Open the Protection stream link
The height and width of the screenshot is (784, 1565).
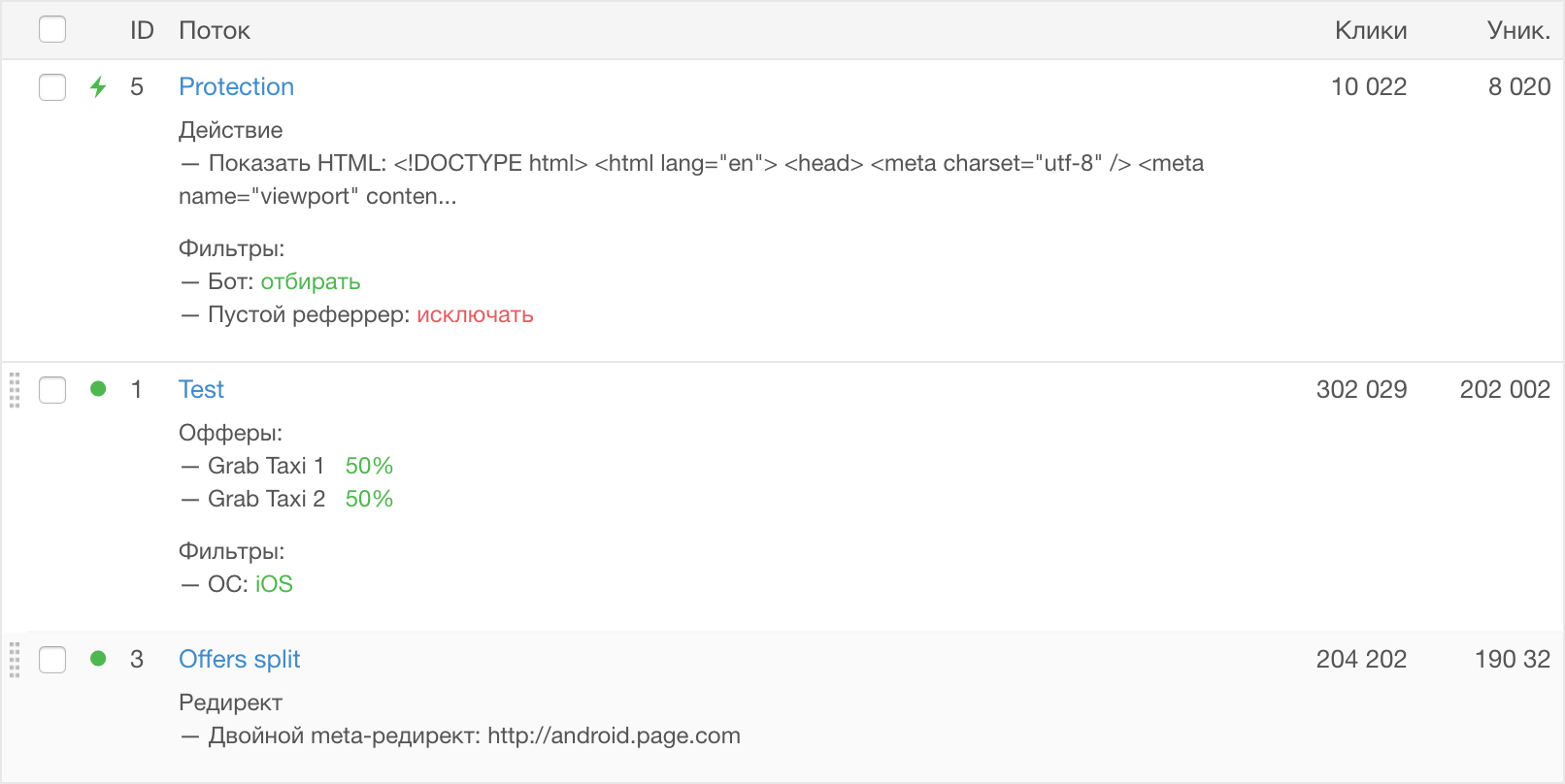(236, 86)
